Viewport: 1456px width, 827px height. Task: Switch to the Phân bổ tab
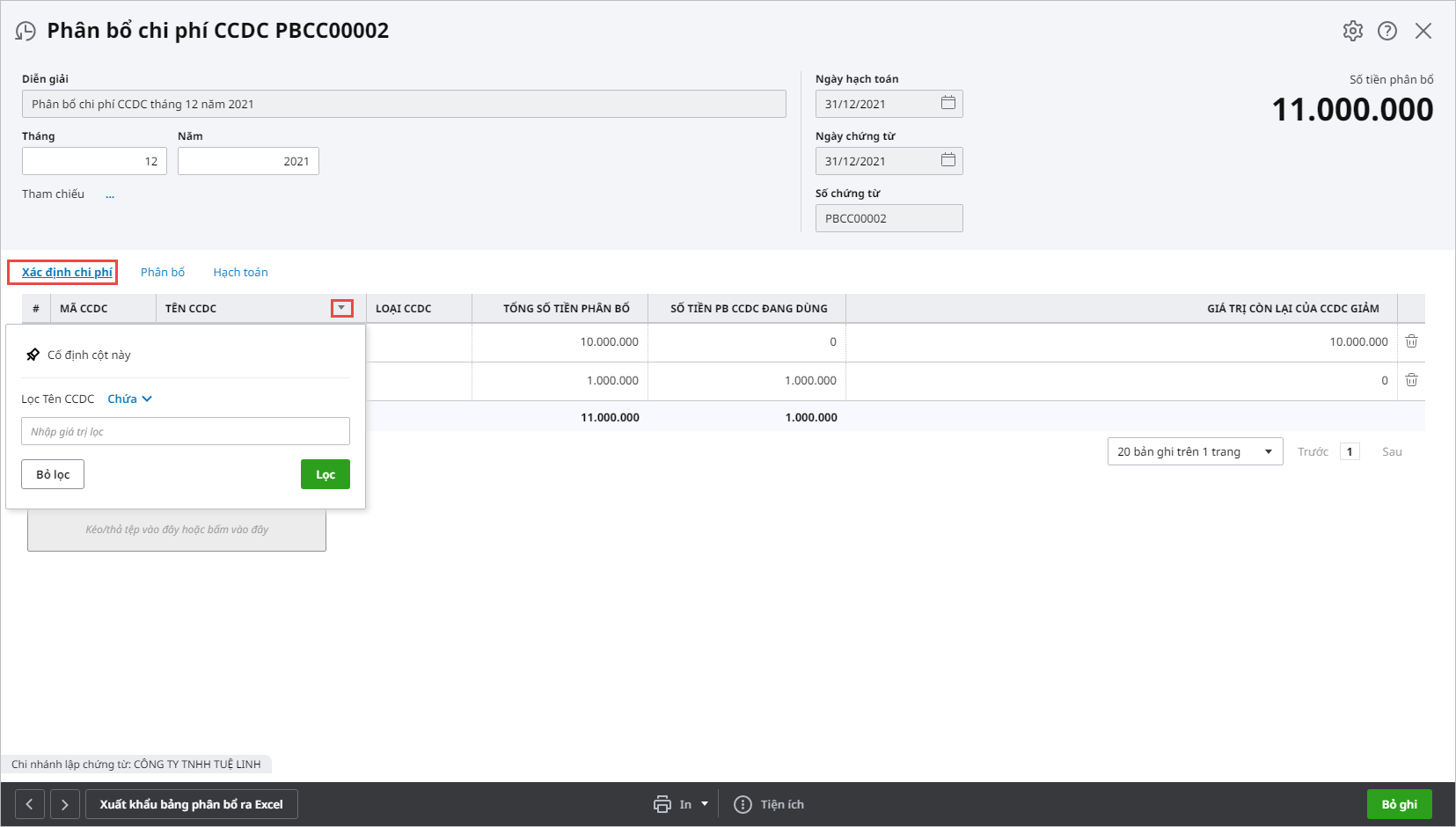(x=163, y=272)
